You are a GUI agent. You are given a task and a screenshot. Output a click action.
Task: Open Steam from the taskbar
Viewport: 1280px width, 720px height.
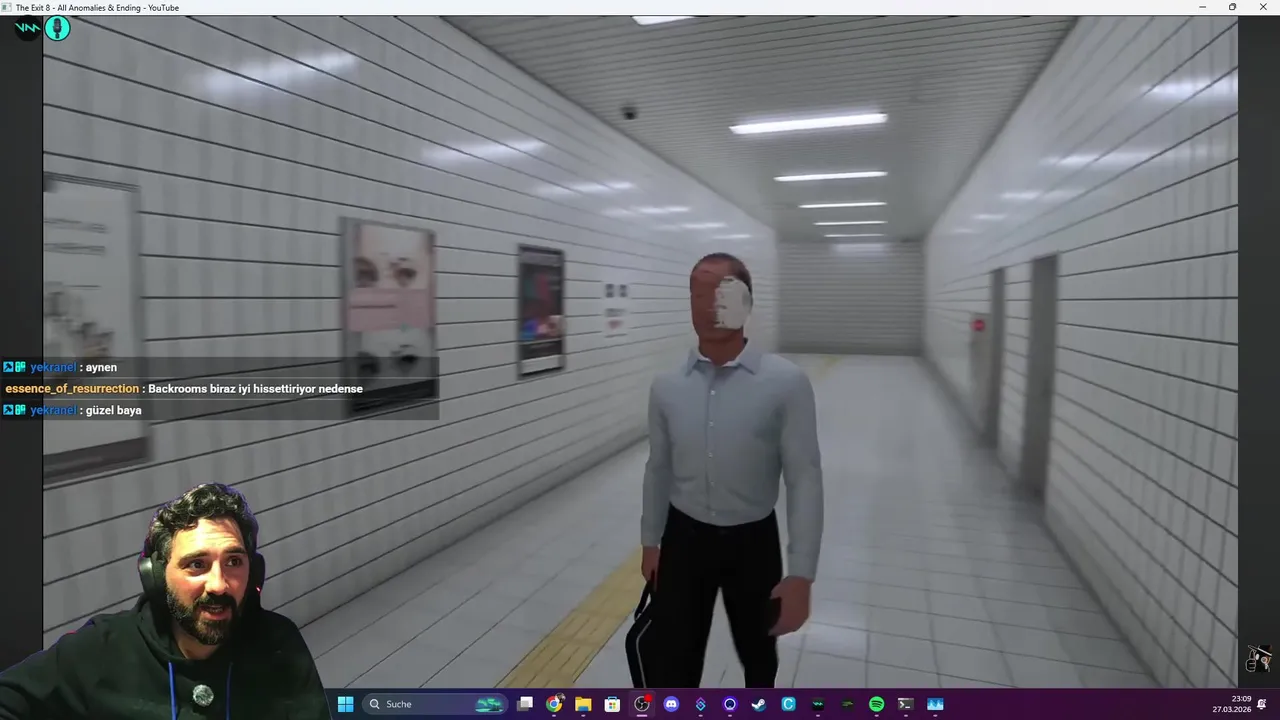759,704
